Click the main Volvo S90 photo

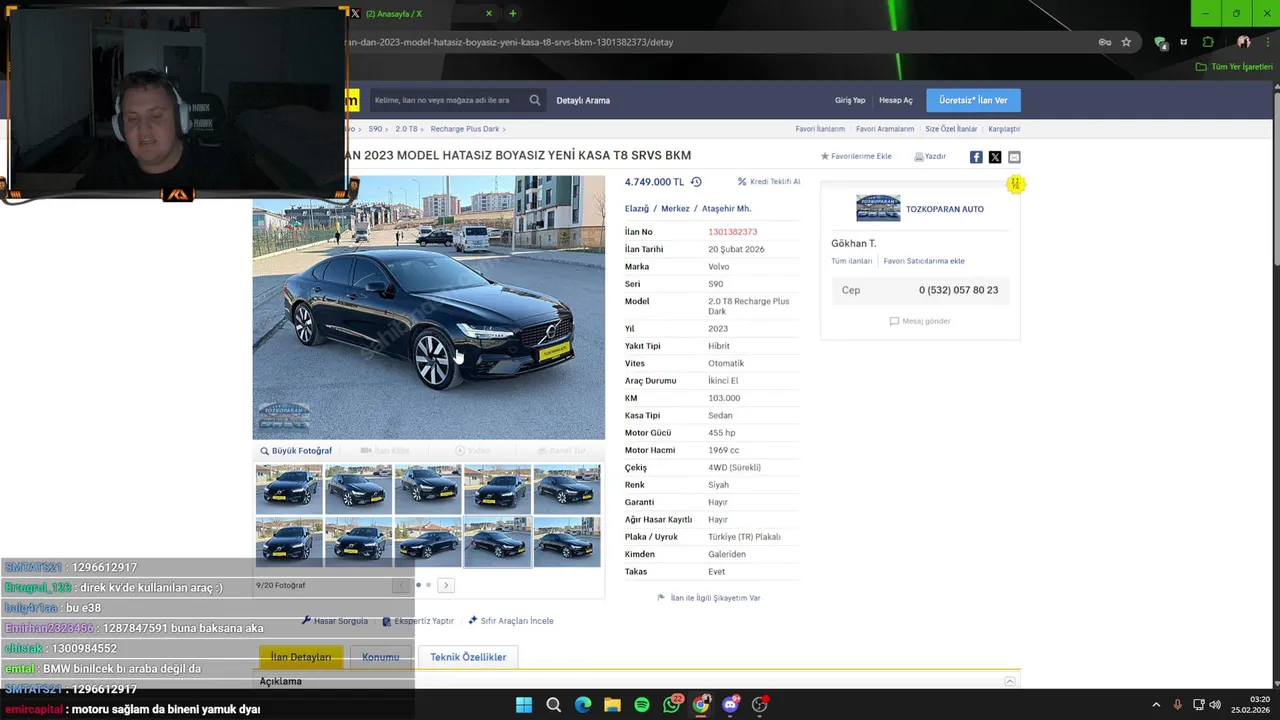pyautogui.click(x=429, y=308)
